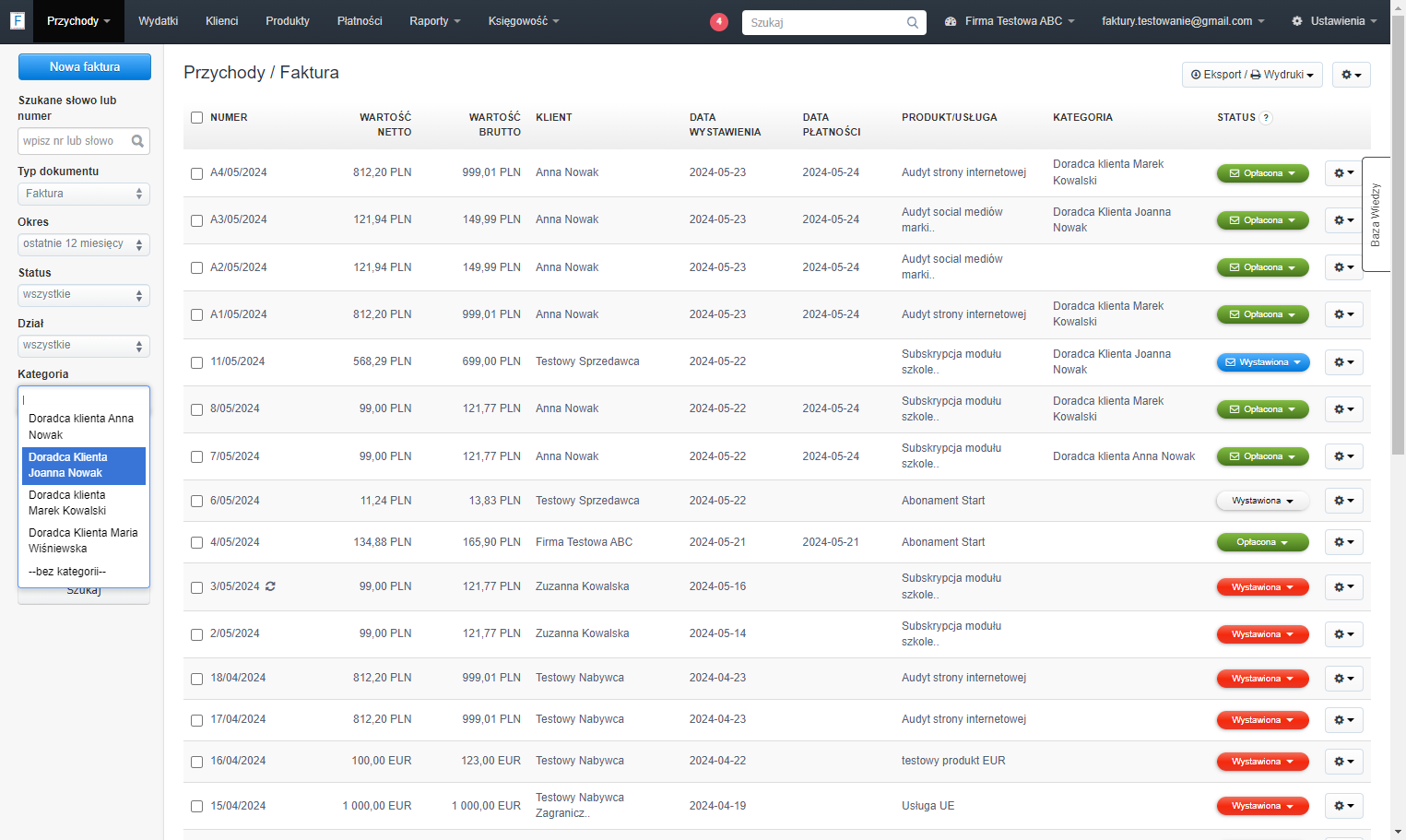Open the Typ dokumentu Faktura dropdown
The width and height of the screenshot is (1406, 840).
click(84, 194)
